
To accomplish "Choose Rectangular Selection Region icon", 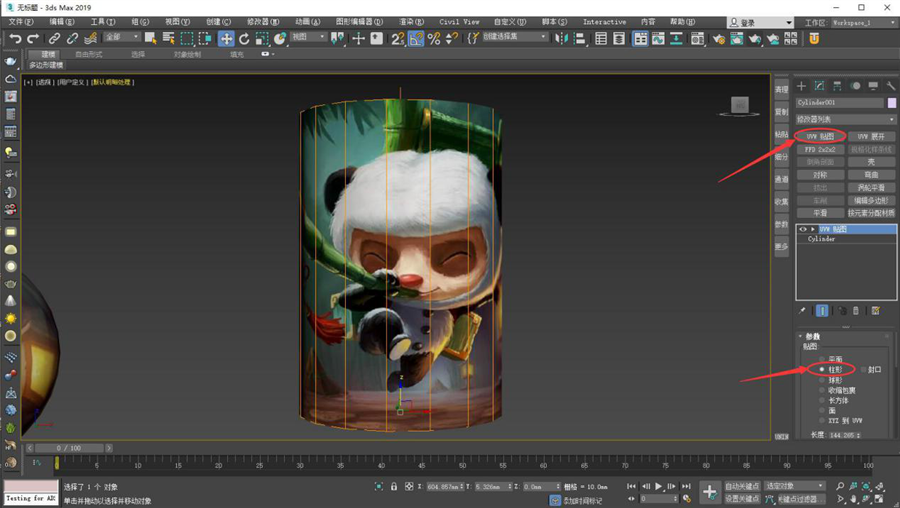I will [x=187, y=38].
